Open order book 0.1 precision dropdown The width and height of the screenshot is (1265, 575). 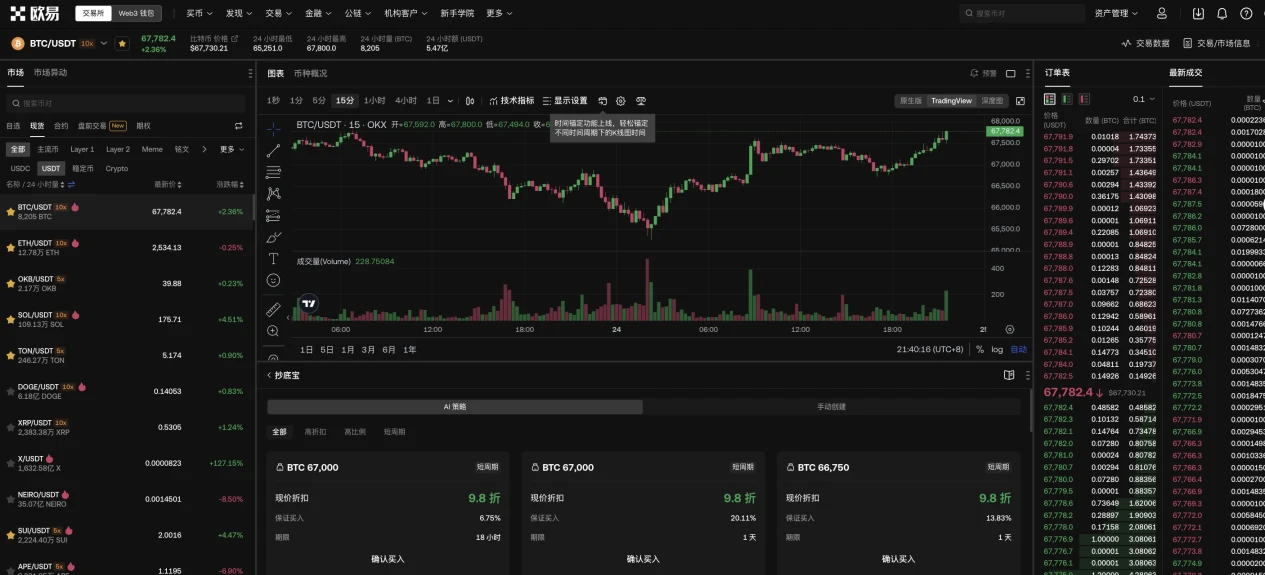point(1144,99)
